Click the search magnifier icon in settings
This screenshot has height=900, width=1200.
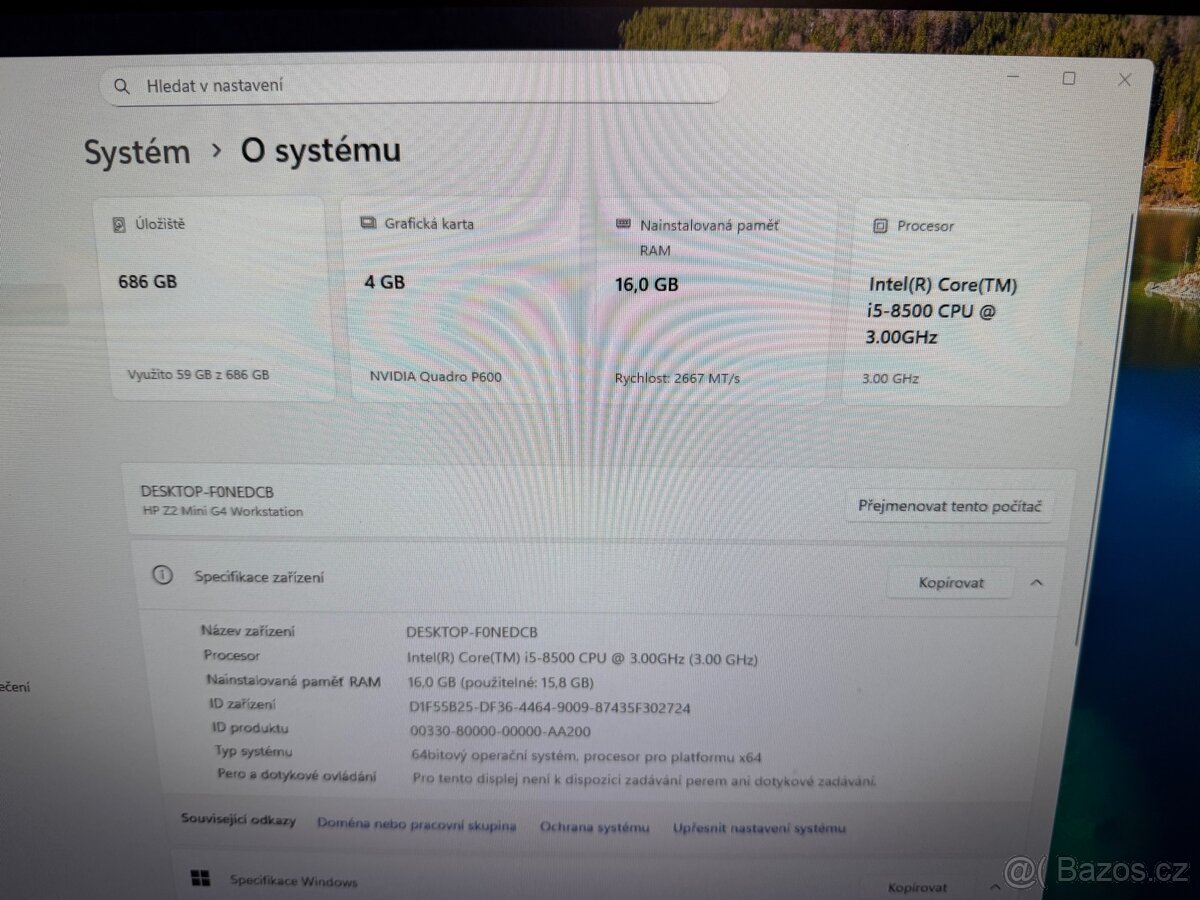click(x=121, y=86)
